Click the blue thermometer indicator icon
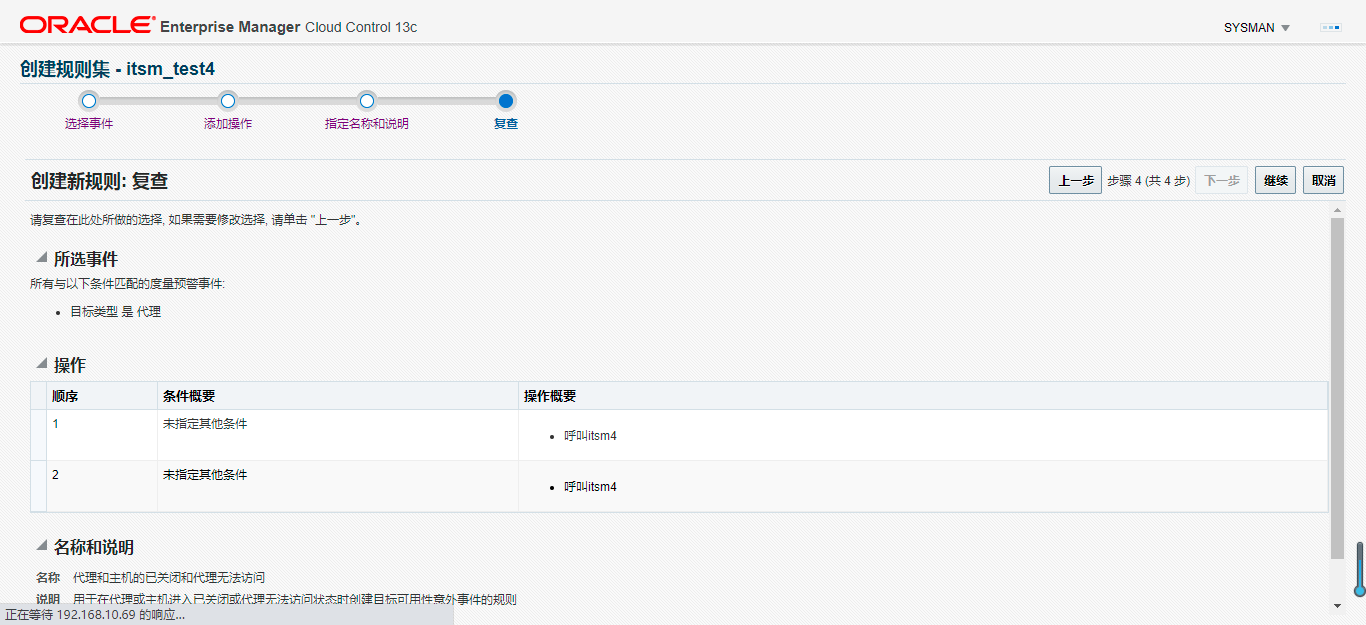The width and height of the screenshot is (1366, 625). 1359,570
